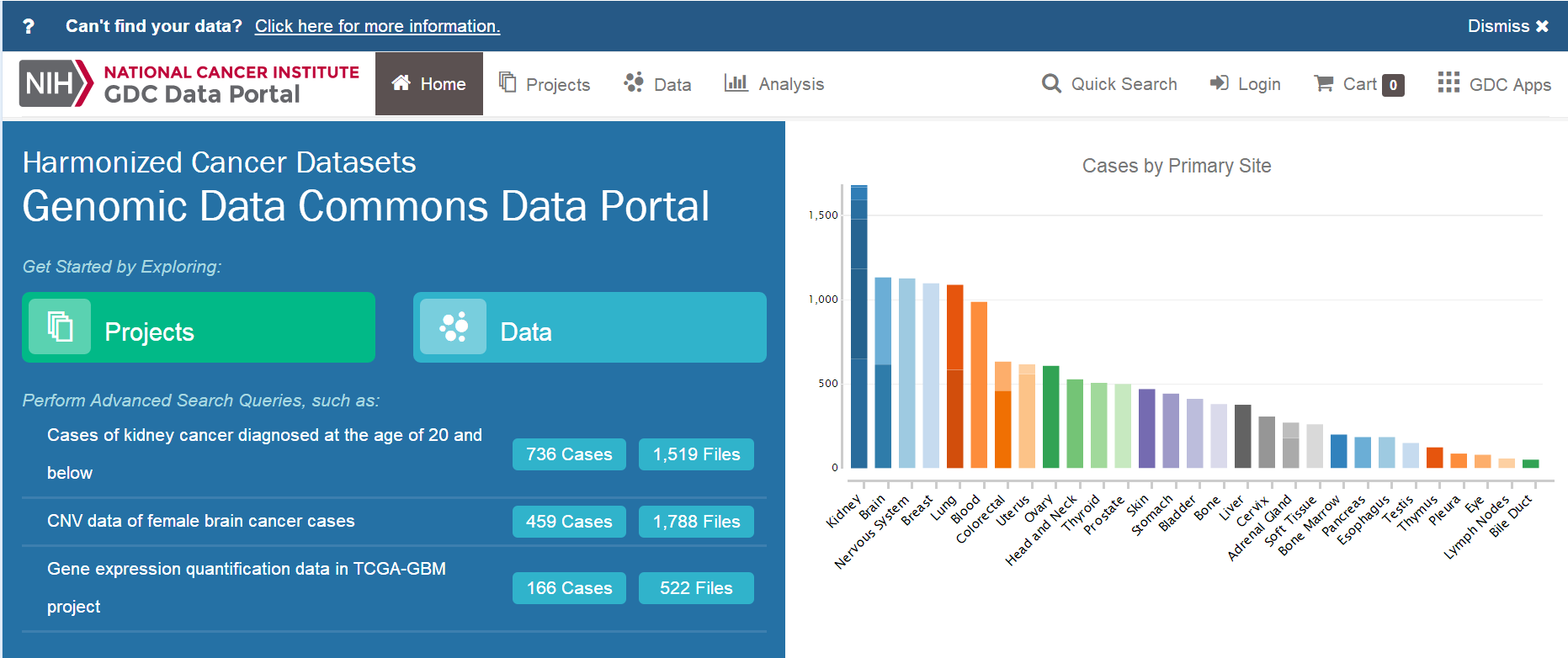Click the Analysis bar chart icon

coord(736,82)
